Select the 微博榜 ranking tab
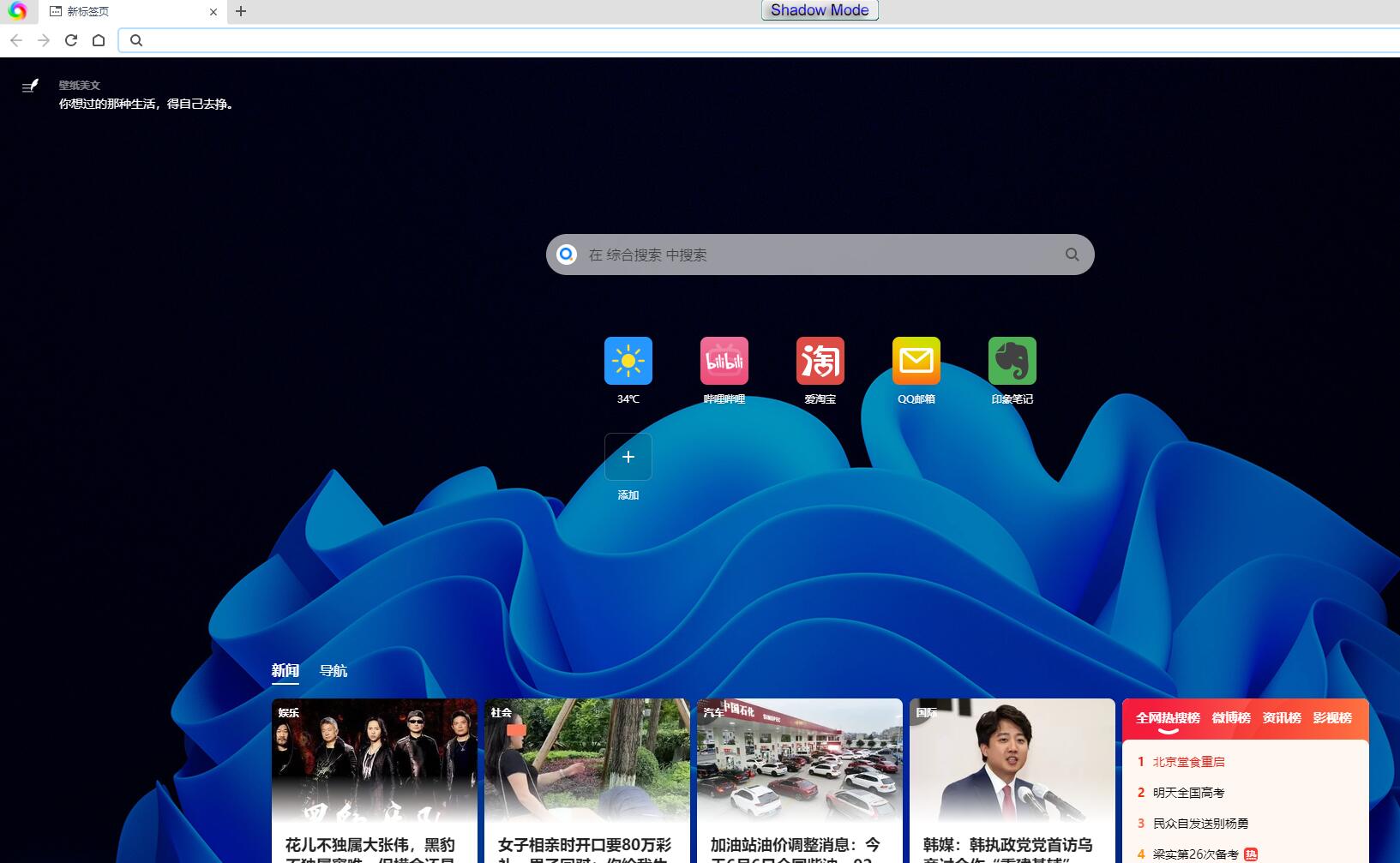 tap(1230, 718)
